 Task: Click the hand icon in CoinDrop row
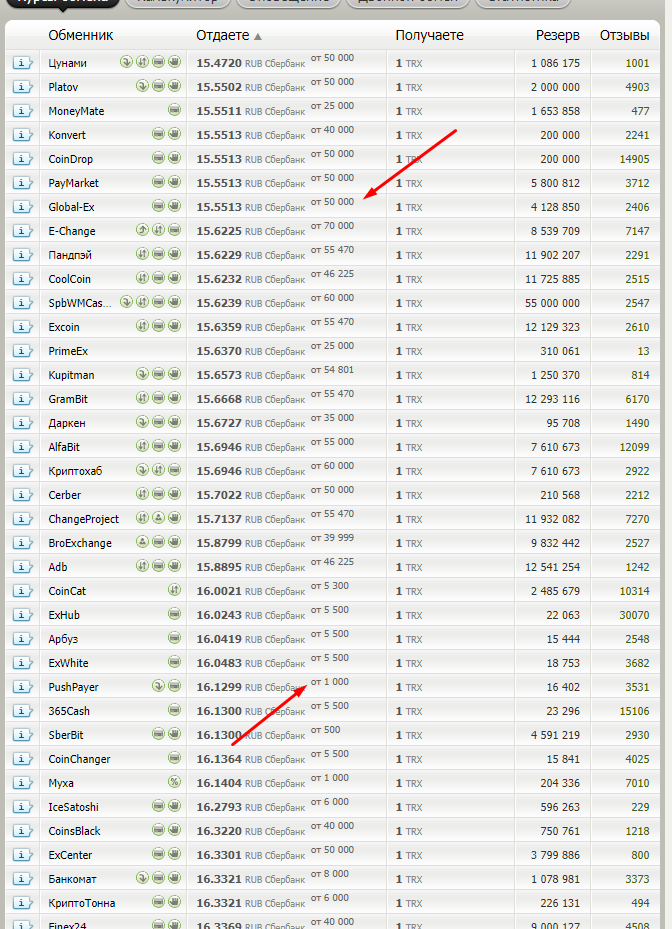[174, 158]
